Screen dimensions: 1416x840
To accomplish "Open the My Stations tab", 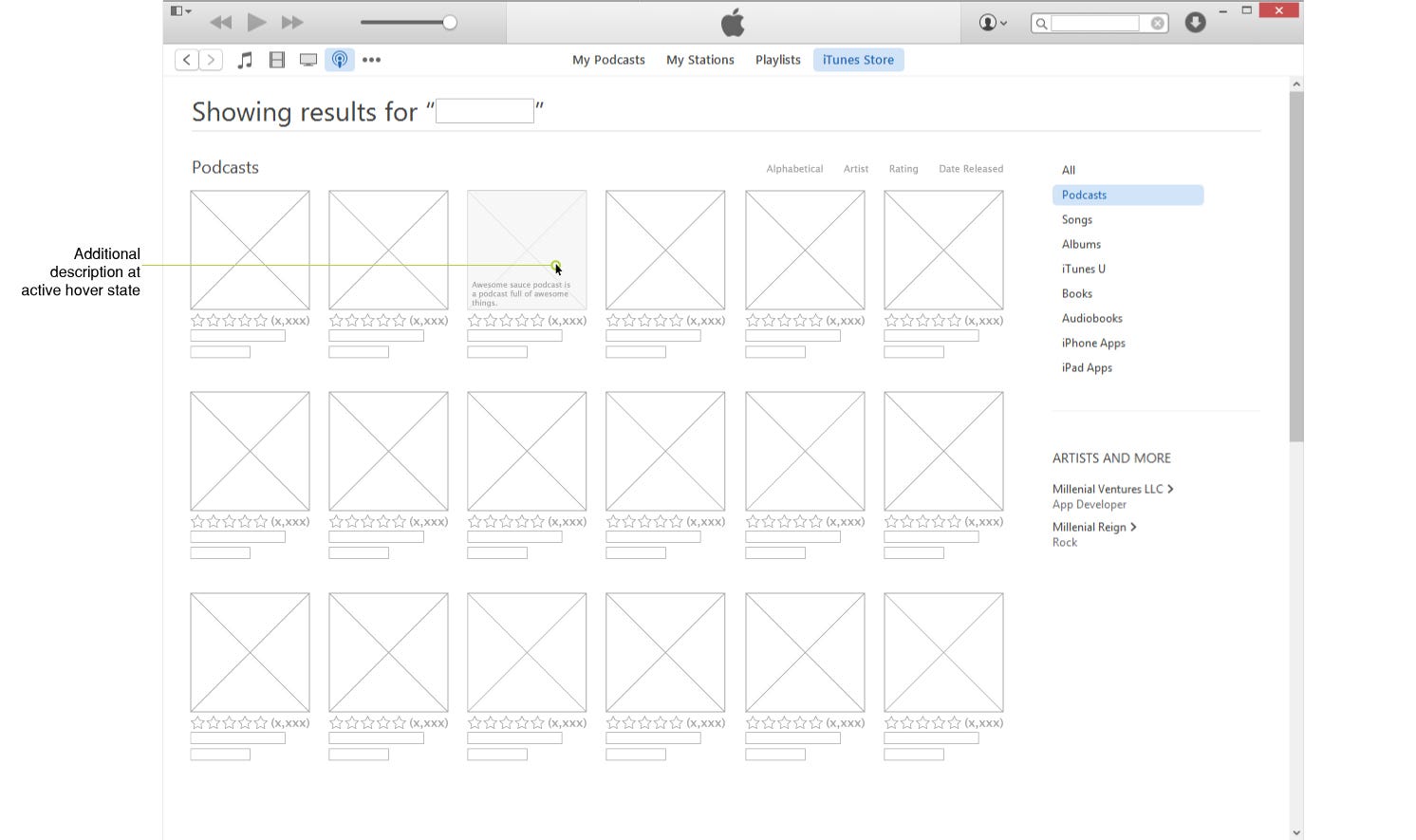I will tap(700, 60).
